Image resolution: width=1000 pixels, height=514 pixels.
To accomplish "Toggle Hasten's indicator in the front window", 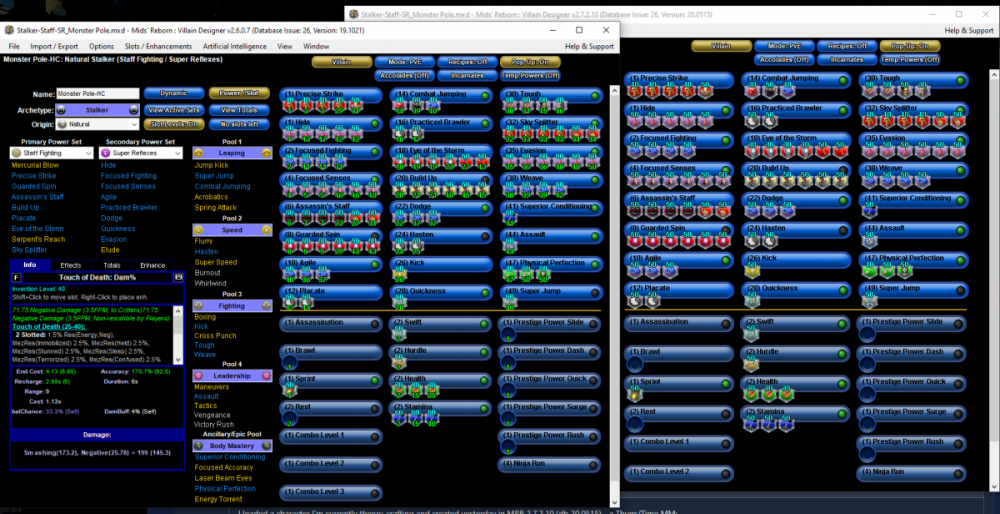I will tap(484, 237).
